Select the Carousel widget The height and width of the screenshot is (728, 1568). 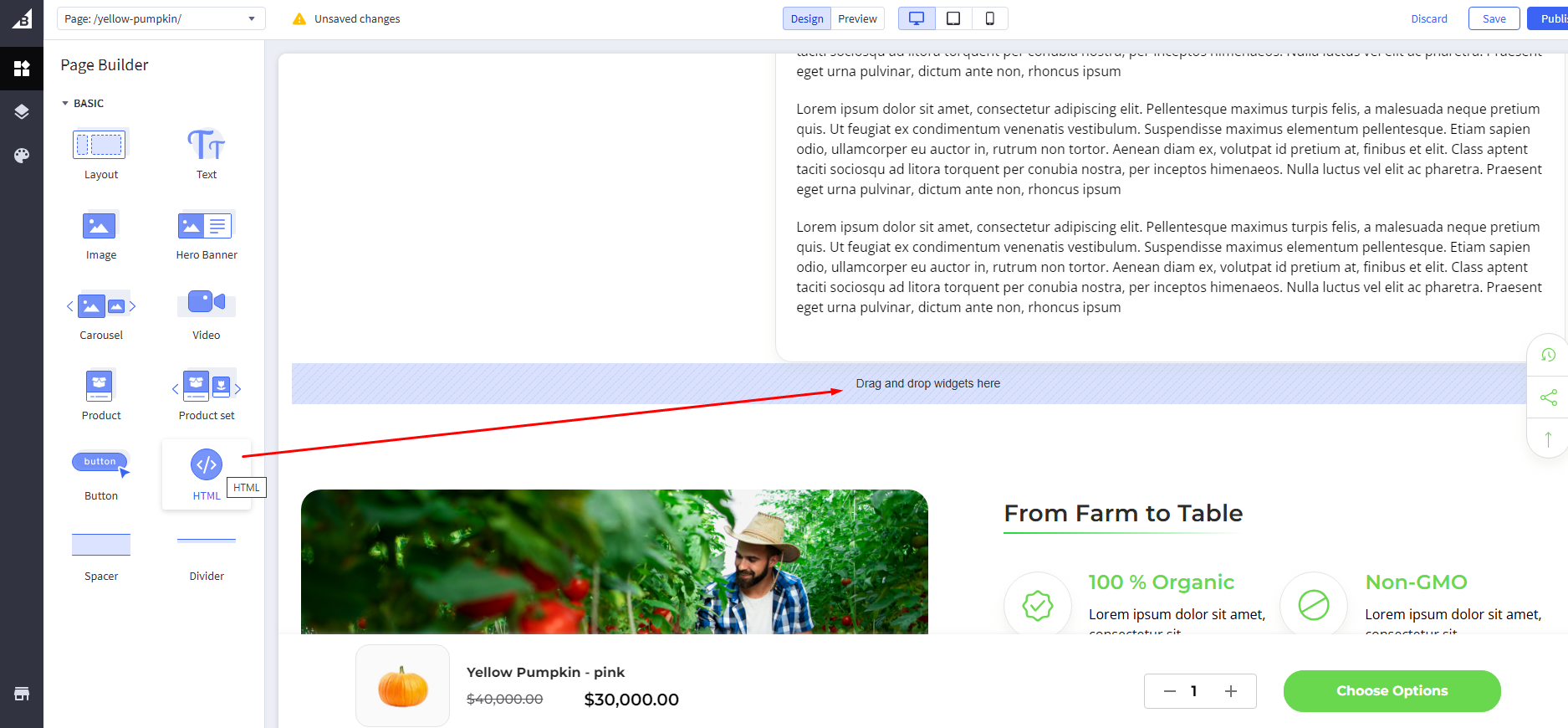(x=101, y=315)
